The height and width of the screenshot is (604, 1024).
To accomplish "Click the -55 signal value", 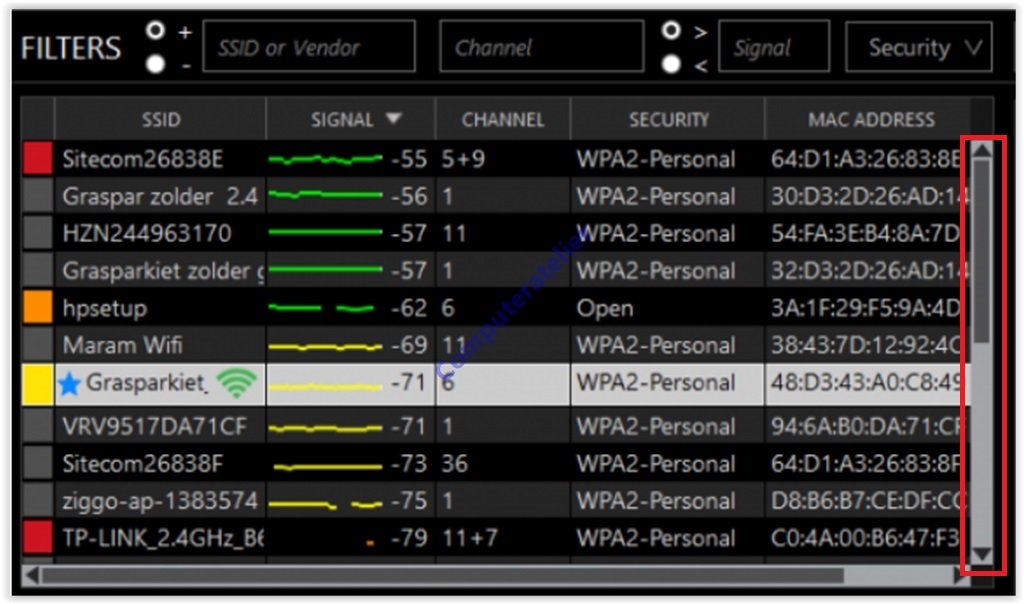I will pyautogui.click(x=409, y=159).
